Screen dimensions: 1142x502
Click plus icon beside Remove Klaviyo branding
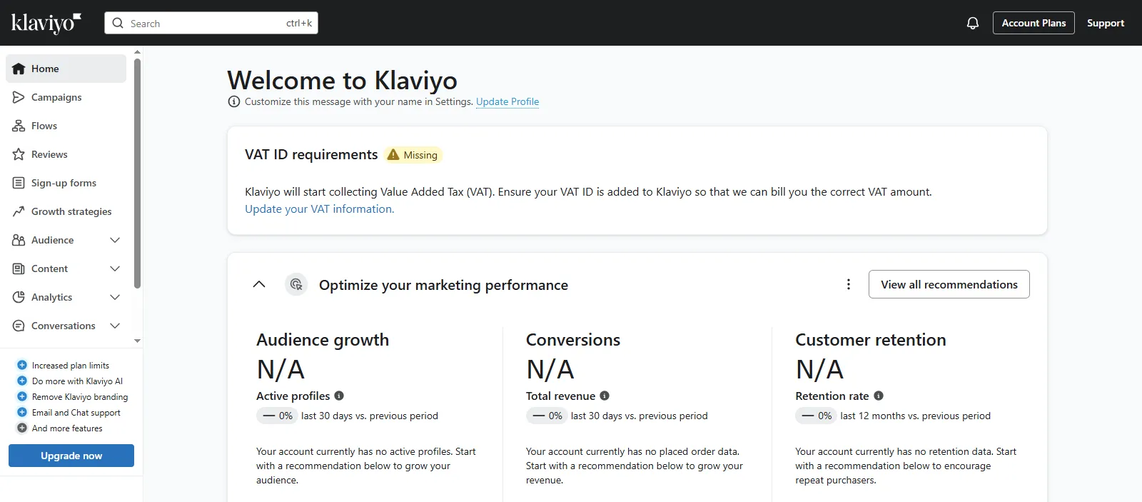[22, 397]
